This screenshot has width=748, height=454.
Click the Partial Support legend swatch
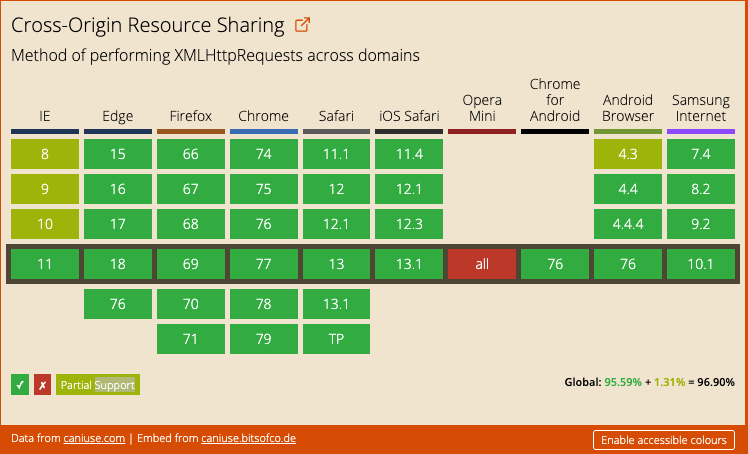click(97, 384)
